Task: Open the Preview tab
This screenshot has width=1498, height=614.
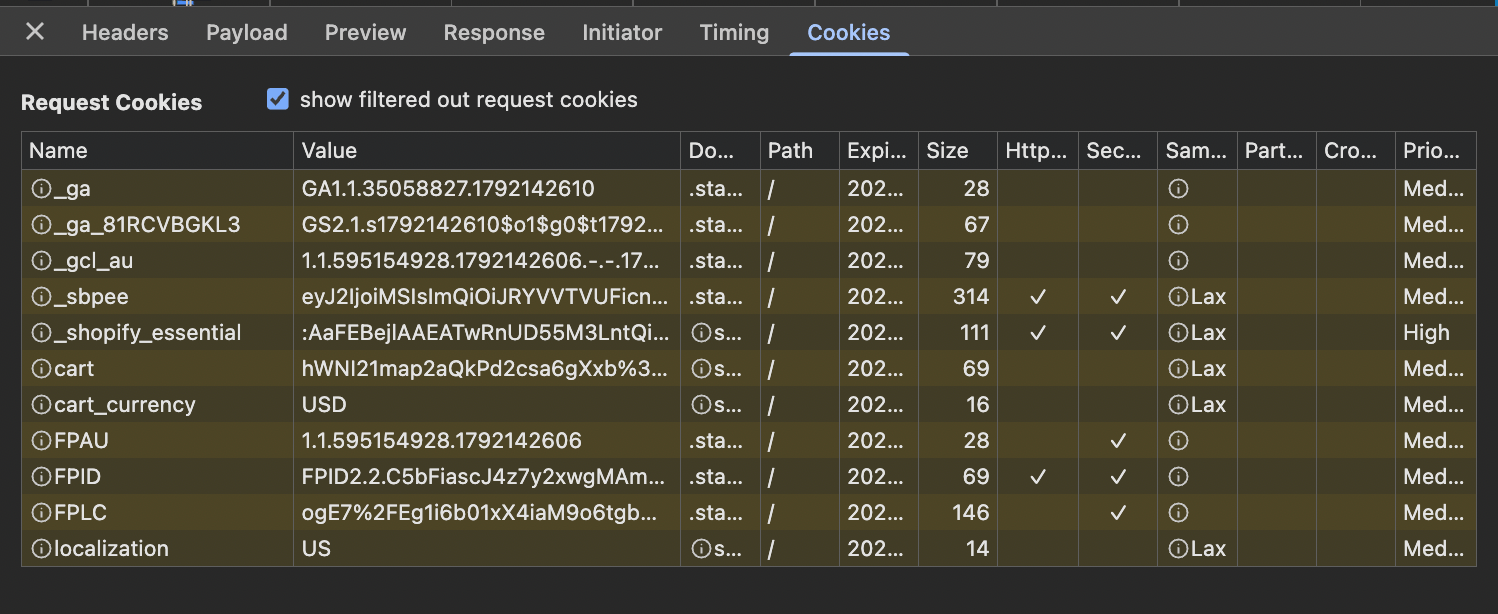Action: click(x=366, y=32)
